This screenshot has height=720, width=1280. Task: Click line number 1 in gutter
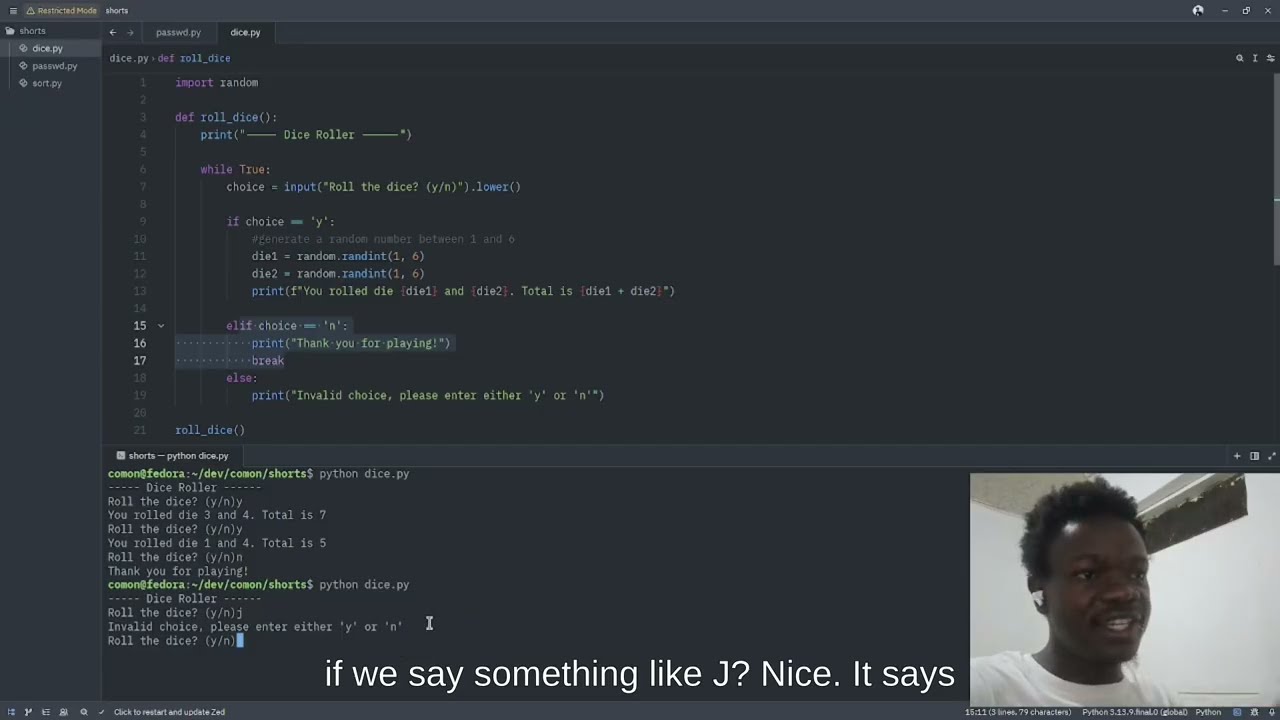coord(143,83)
